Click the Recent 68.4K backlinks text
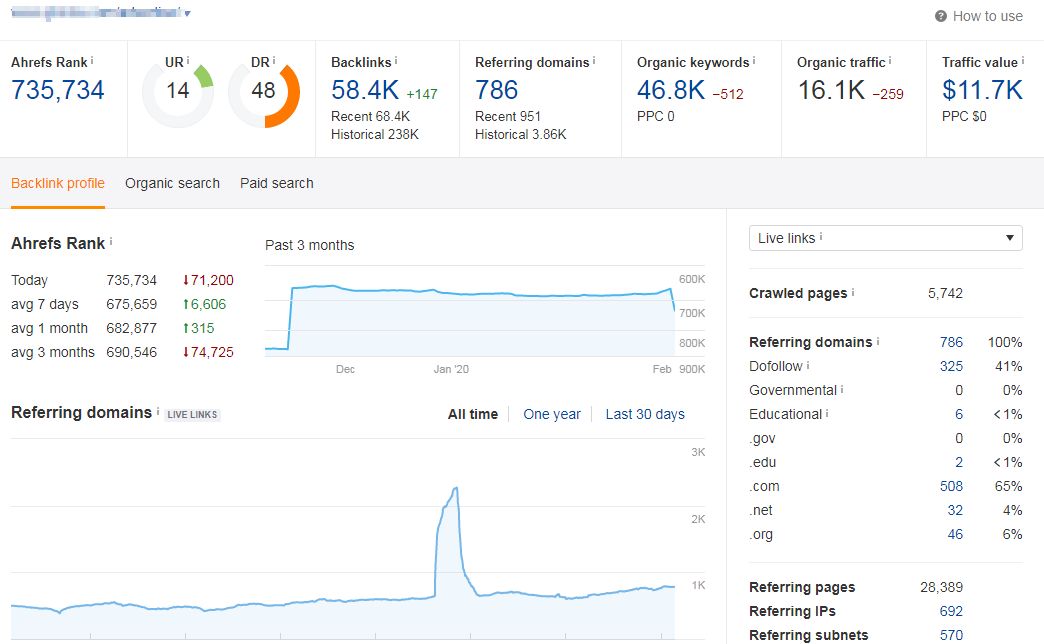This screenshot has height=644, width=1044. point(370,117)
